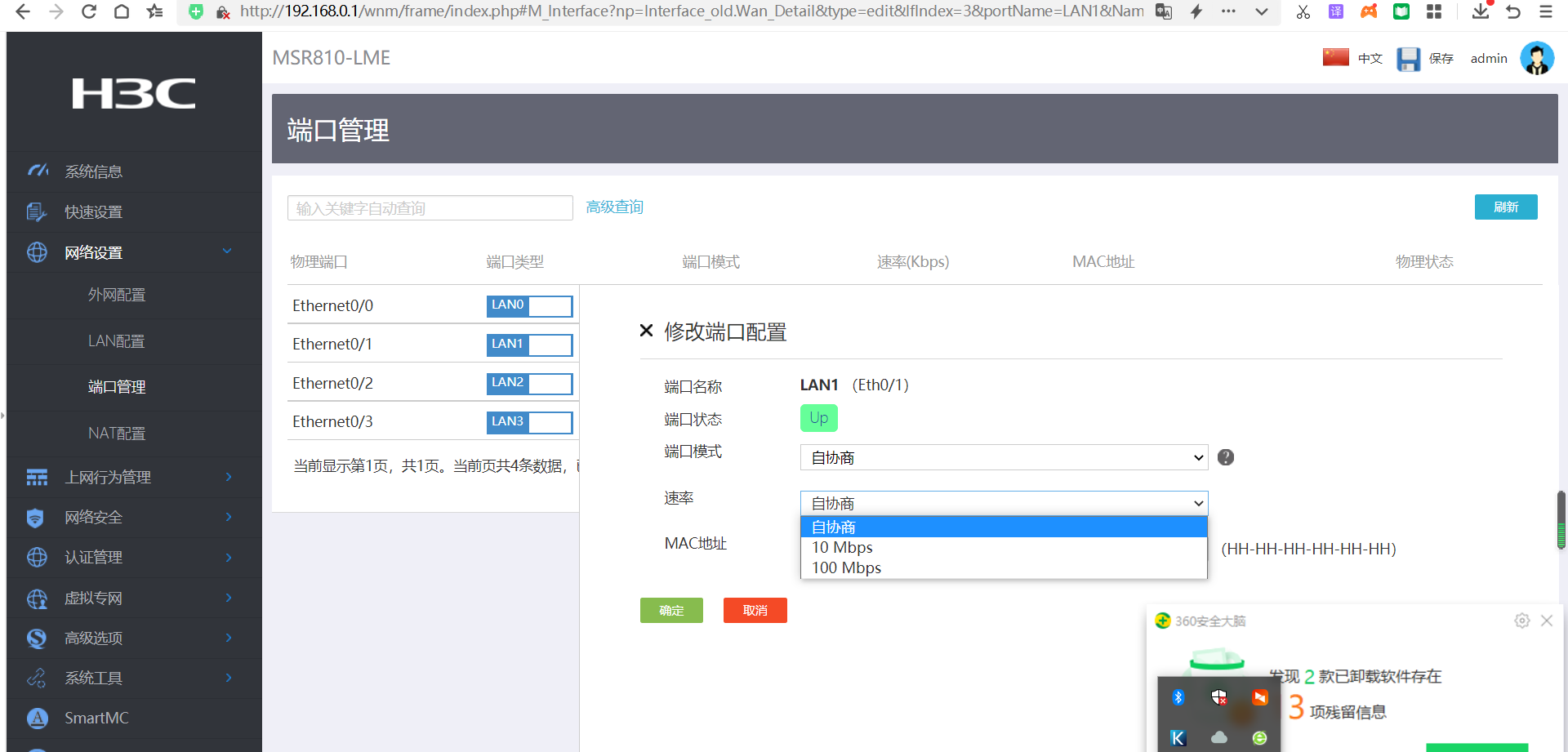Click the admin avatar icon
This screenshot has height=752, width=1568.
1537,58
